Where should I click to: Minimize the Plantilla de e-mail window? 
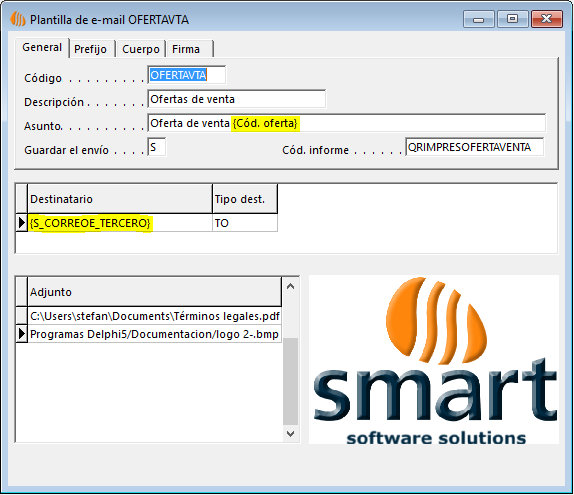tap(478, 19)
